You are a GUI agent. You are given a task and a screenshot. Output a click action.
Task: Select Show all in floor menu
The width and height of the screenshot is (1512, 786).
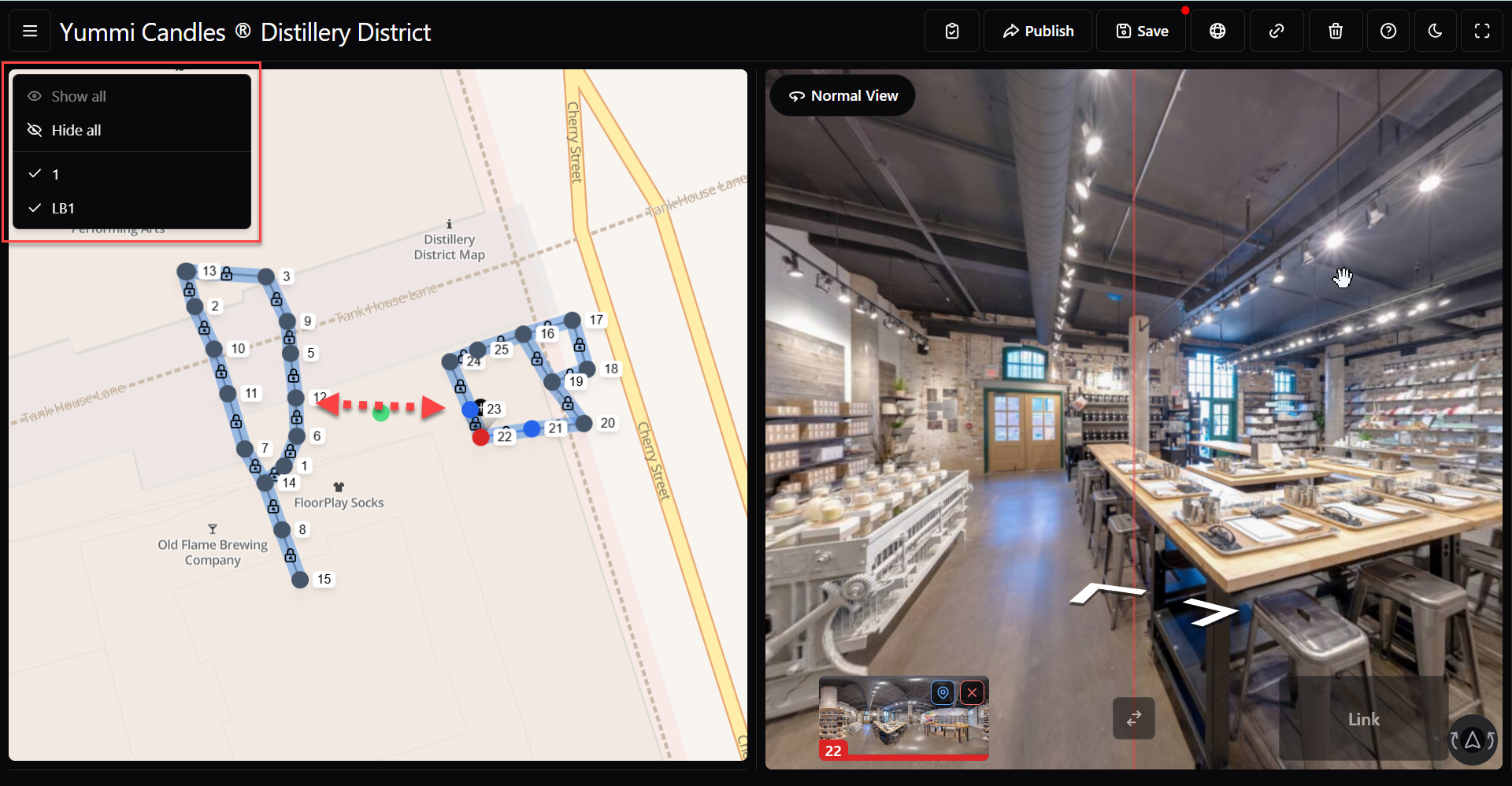[x=78, y=97]
